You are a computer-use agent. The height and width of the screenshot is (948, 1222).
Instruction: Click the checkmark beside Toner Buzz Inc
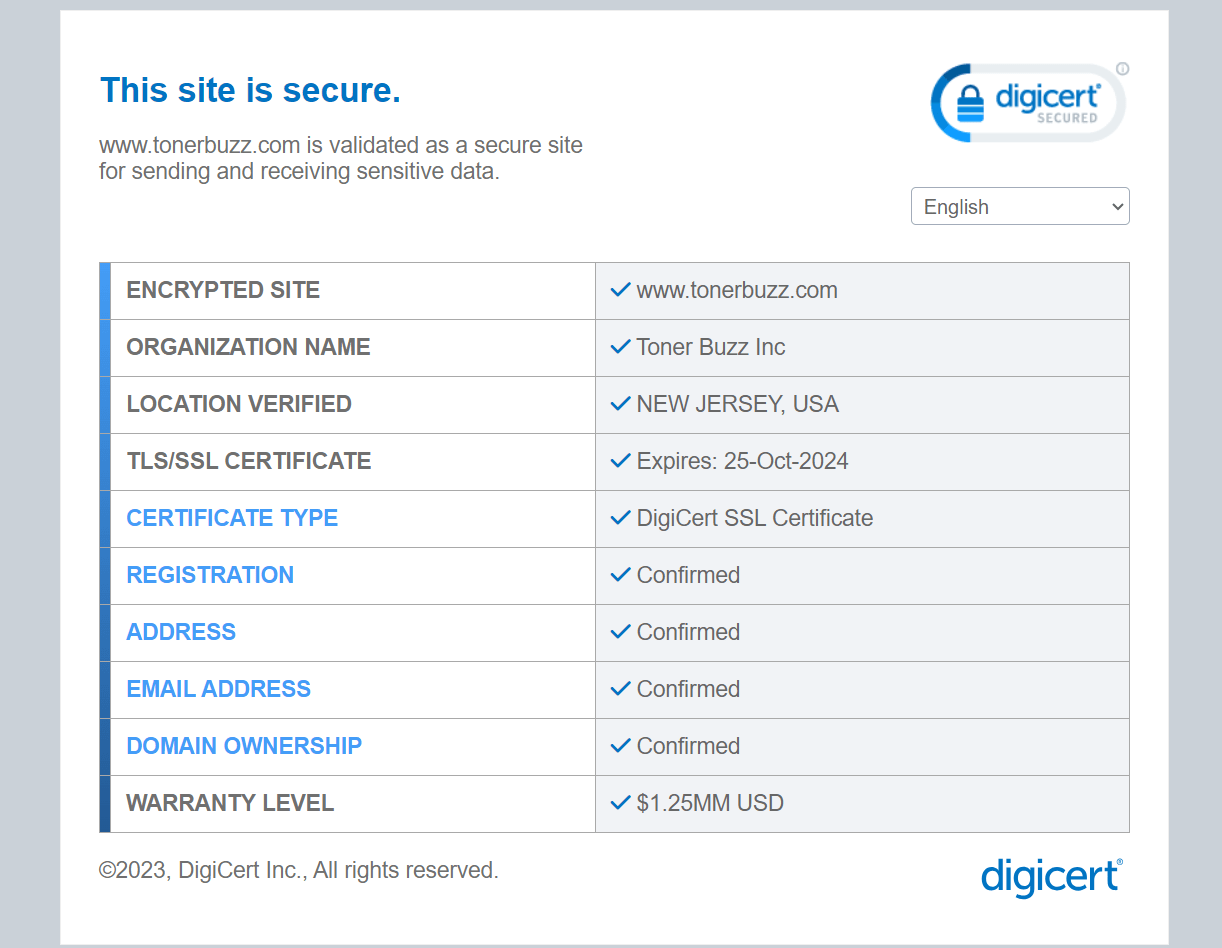[x=620, y=347]
